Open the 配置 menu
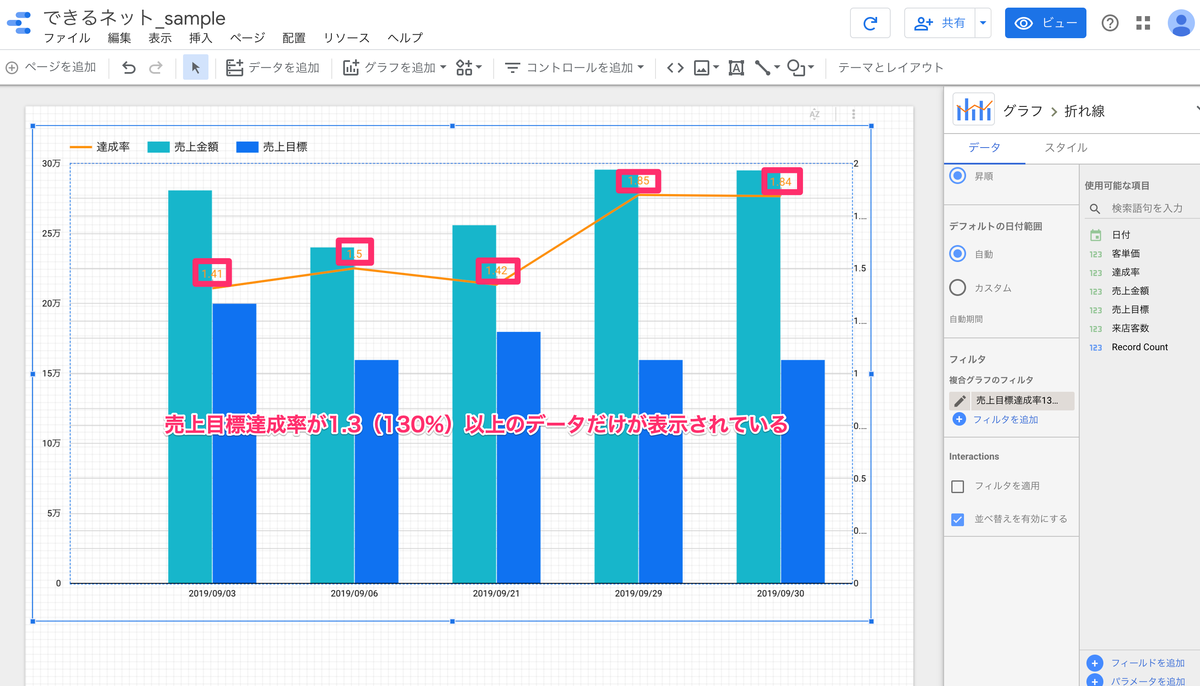 tap(294, 38)
